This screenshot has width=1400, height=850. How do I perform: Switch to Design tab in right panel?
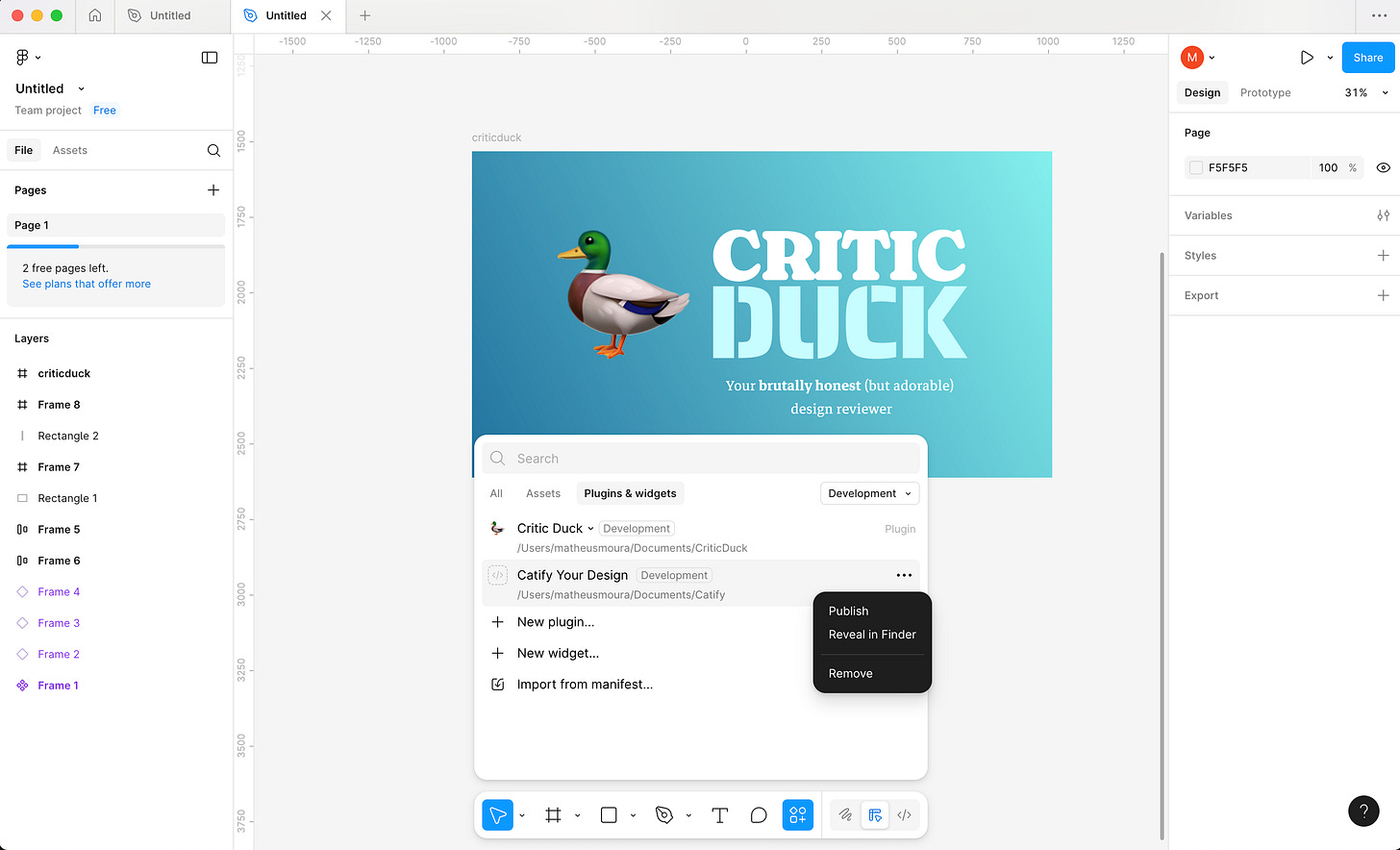pos(1202,92)
